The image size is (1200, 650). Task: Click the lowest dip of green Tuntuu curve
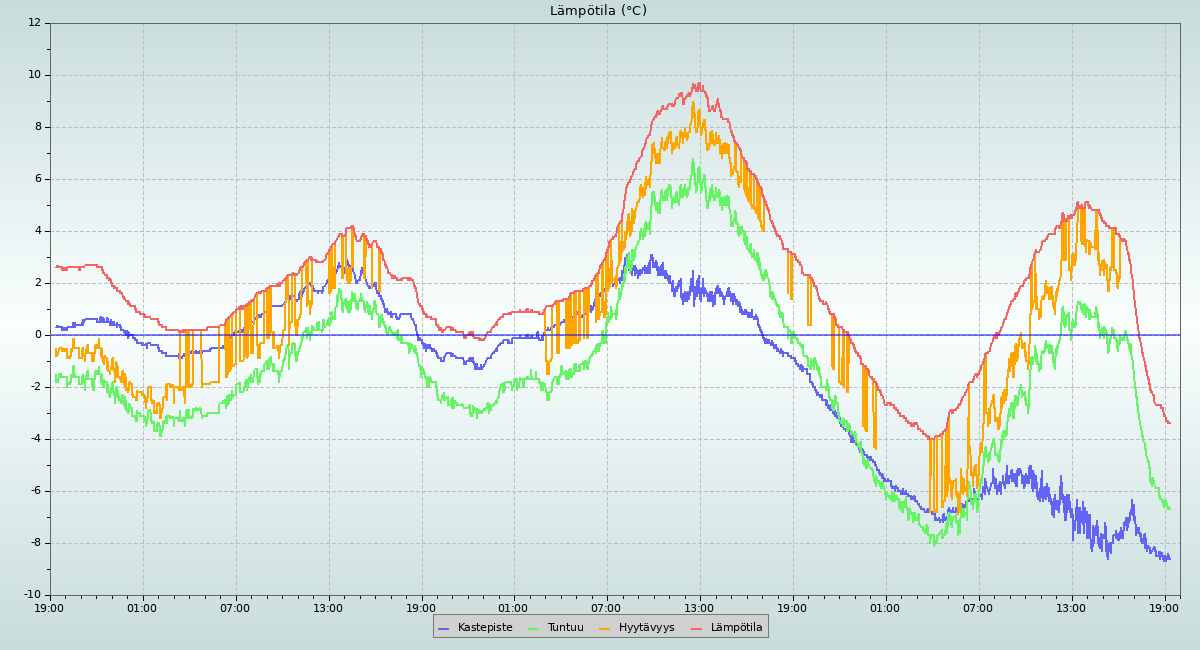pyautogui.click(x=934, y=544)
